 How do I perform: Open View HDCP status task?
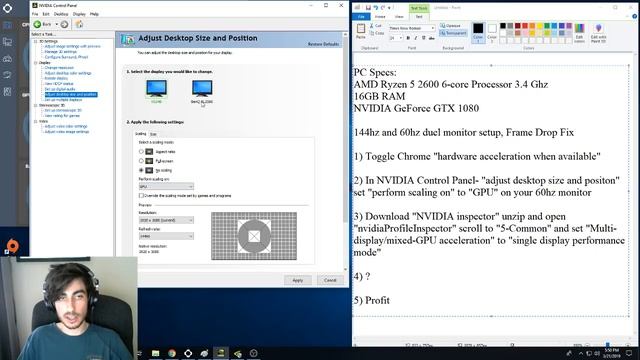tap(59, 84)
